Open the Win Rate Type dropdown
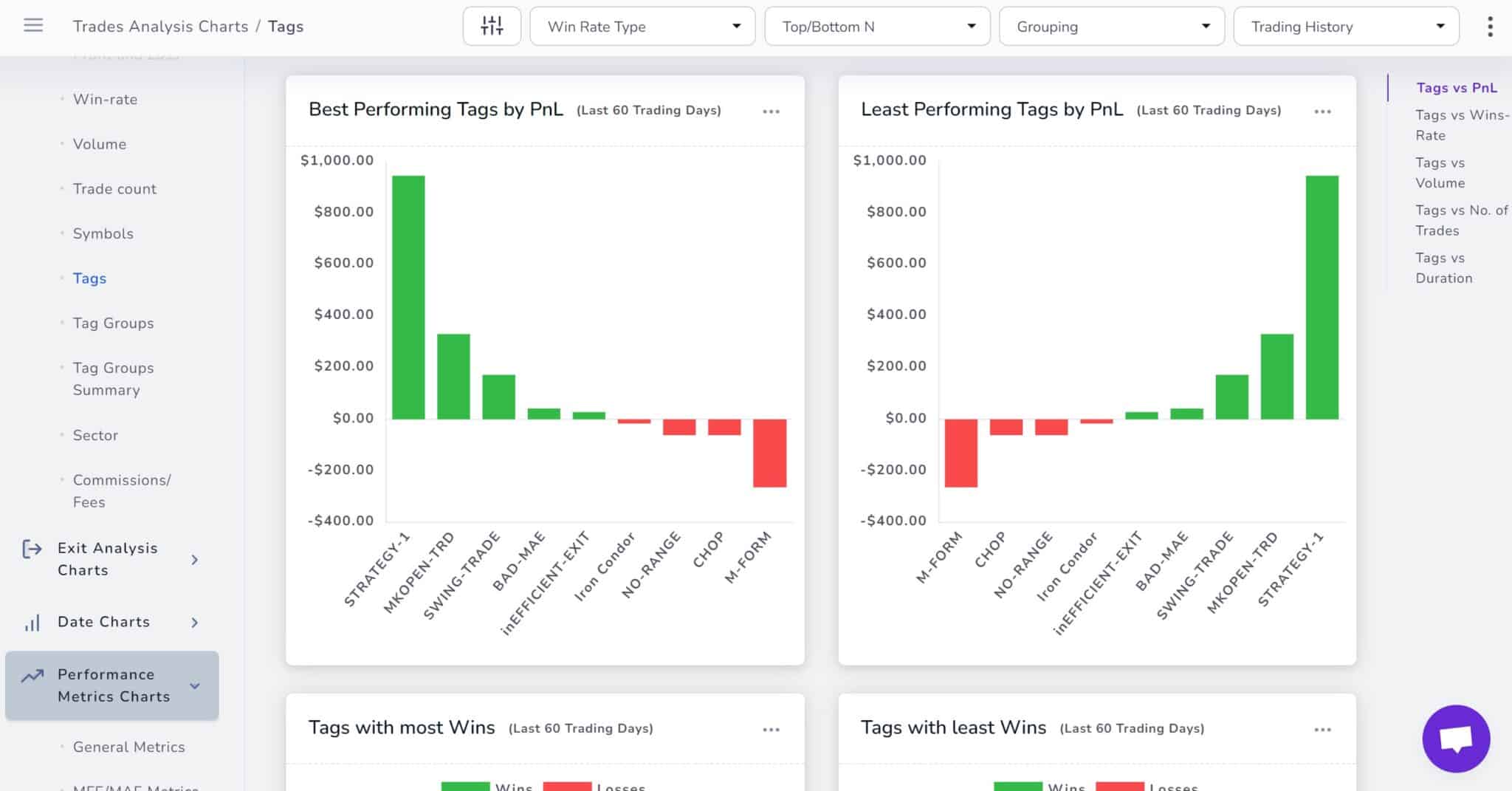The width and height of the screenshot is (1512, 791). (x=642, y=26)
